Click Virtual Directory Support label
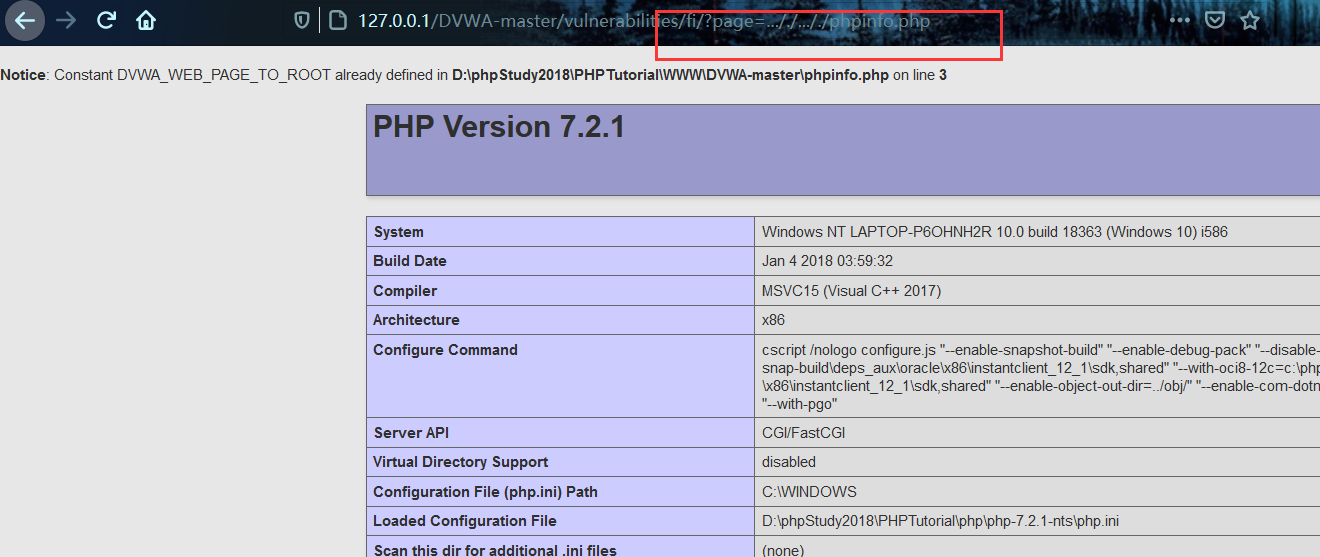The height and width of the screenshot is (557, 1320). click(460, 462)
